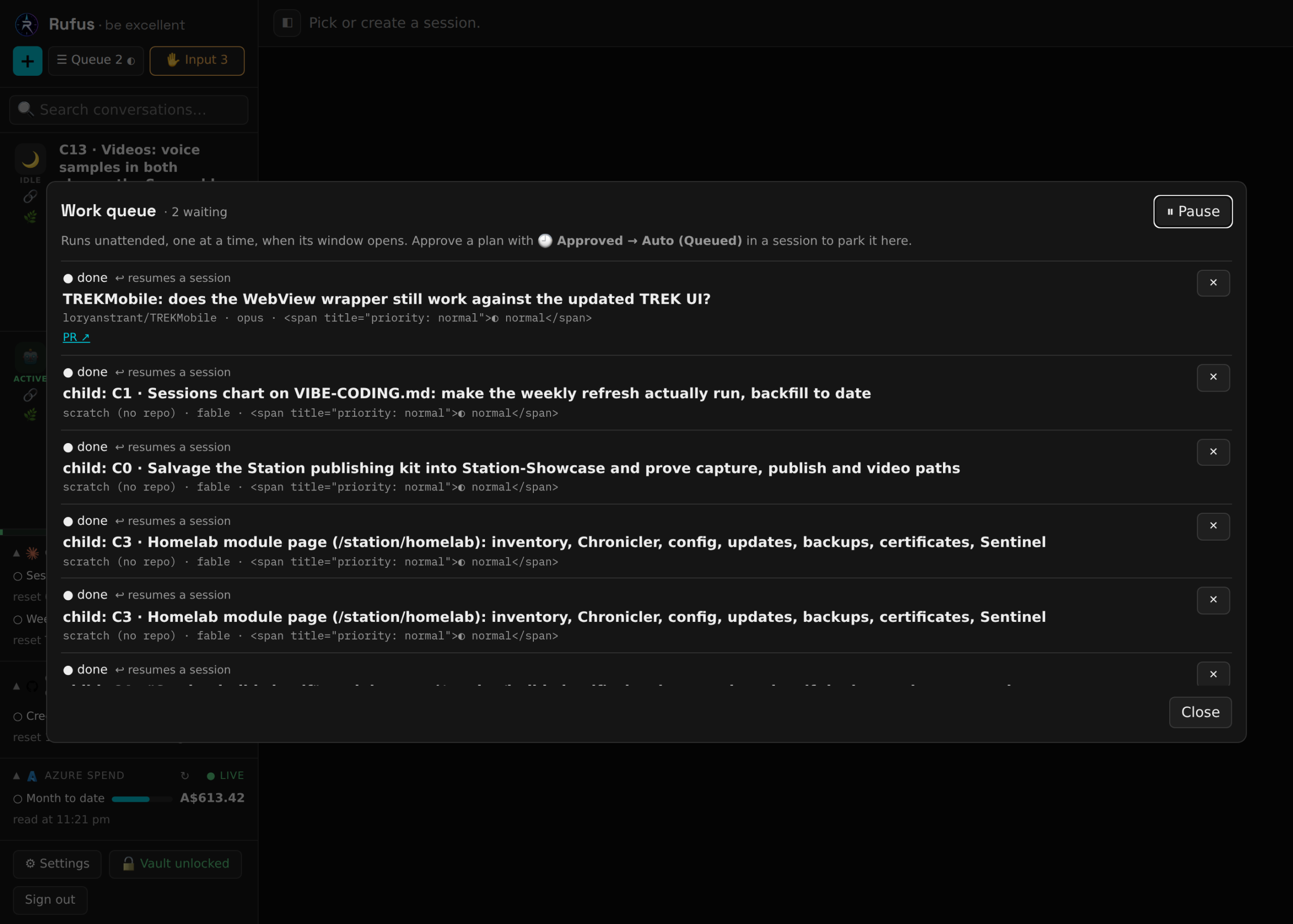1293x924 pixels.
Task: Click the link icon under IDLE status
Action: coord(30,197)
